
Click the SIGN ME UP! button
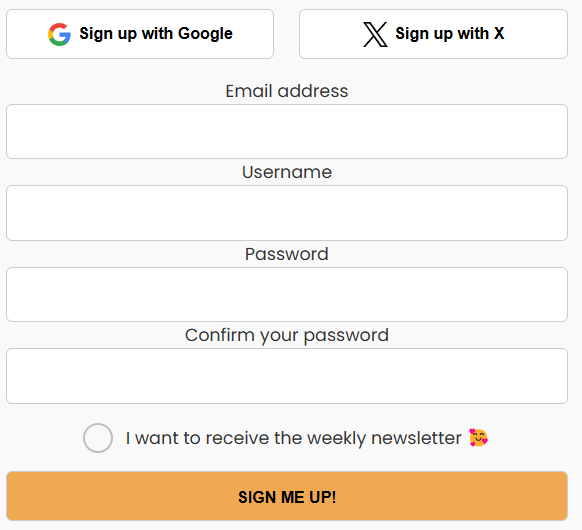click(287, 496)
